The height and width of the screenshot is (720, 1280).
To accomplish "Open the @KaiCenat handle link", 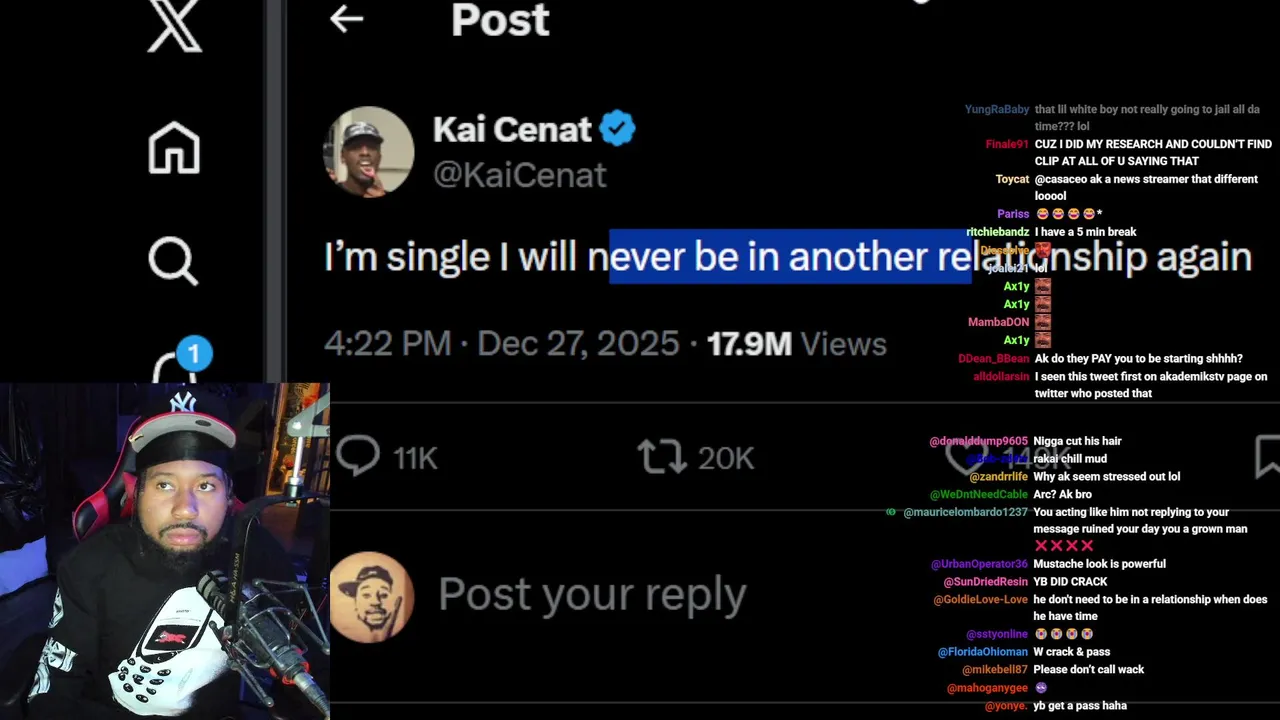I will click(519, 175).
